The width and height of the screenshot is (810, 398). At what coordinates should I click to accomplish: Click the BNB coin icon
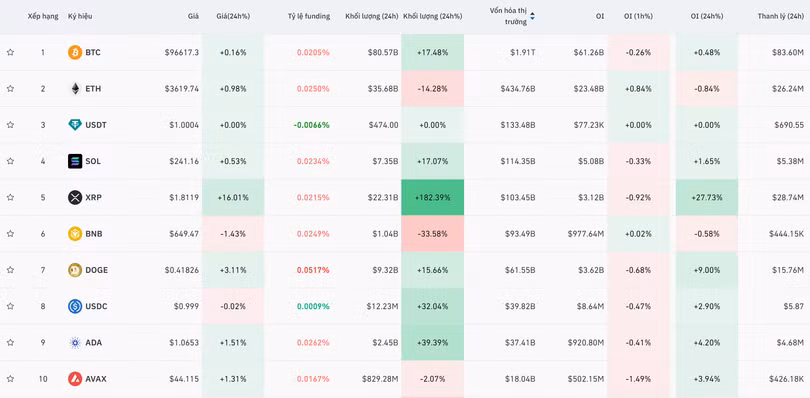click(75, 234)
